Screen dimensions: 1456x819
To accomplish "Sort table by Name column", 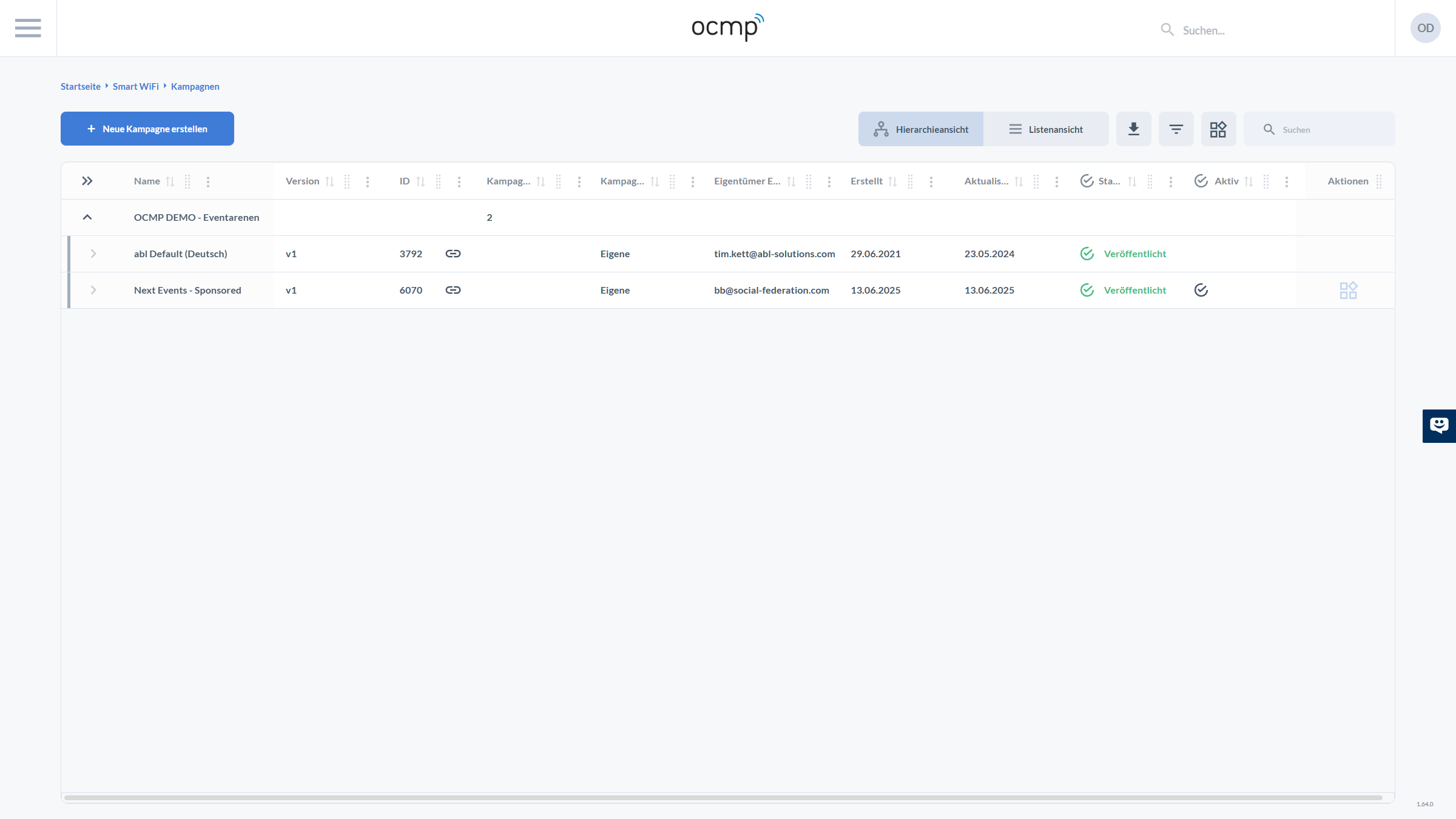I will 170,181.
